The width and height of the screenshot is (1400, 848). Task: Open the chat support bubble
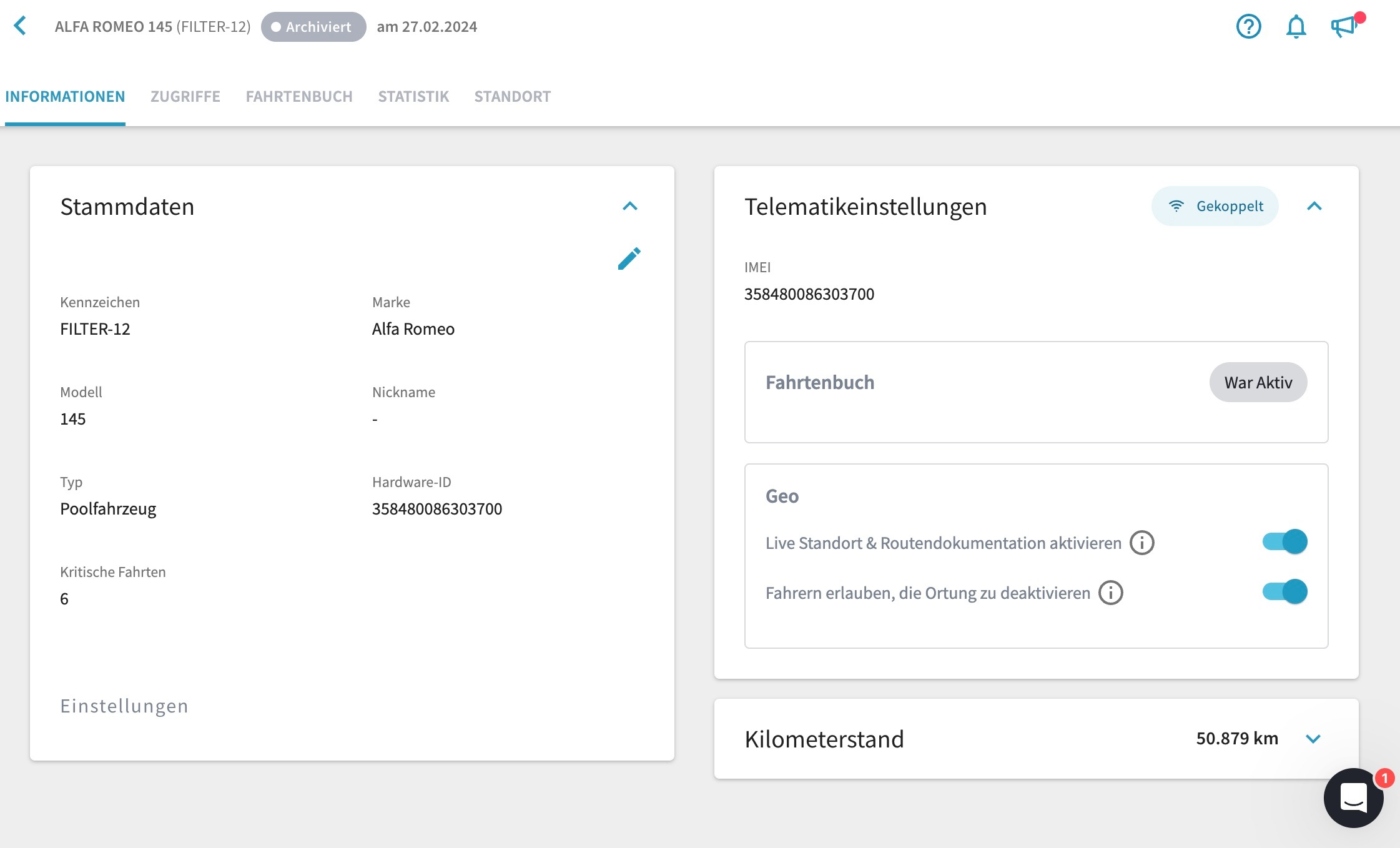point(1353,797)
